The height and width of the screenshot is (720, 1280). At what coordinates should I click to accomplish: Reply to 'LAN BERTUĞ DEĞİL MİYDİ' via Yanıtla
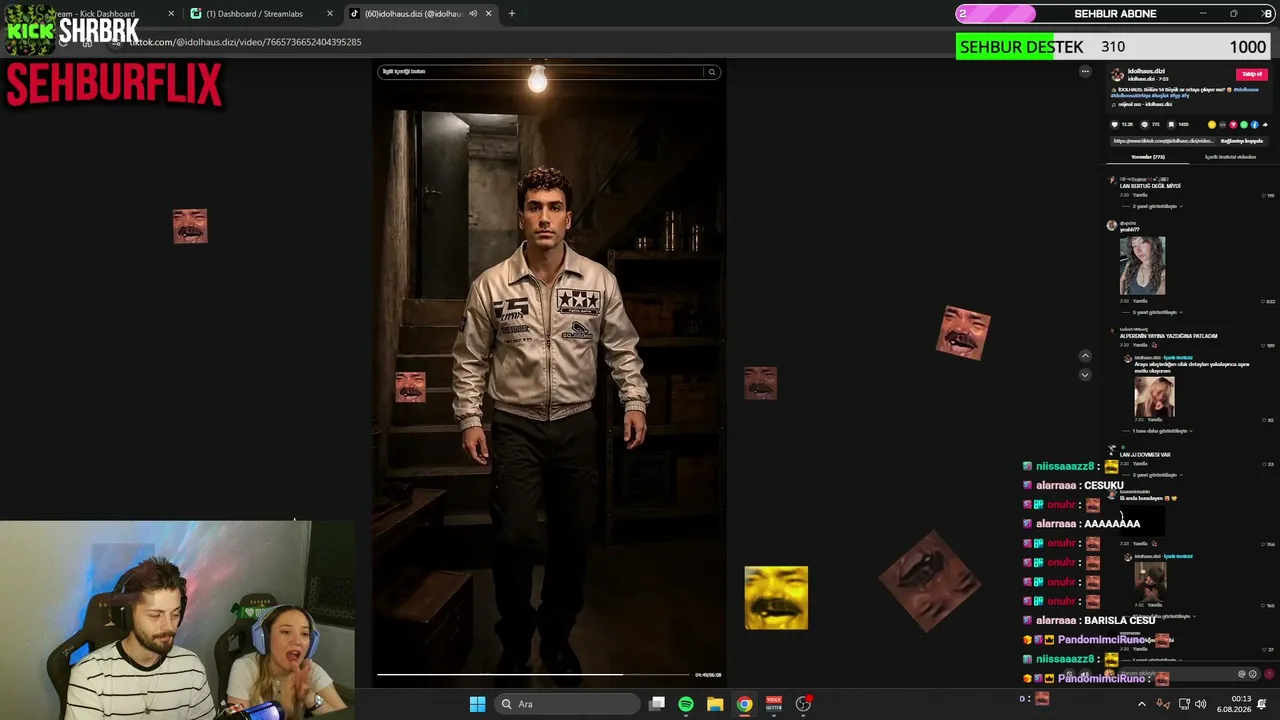[x=1140, y=195]
